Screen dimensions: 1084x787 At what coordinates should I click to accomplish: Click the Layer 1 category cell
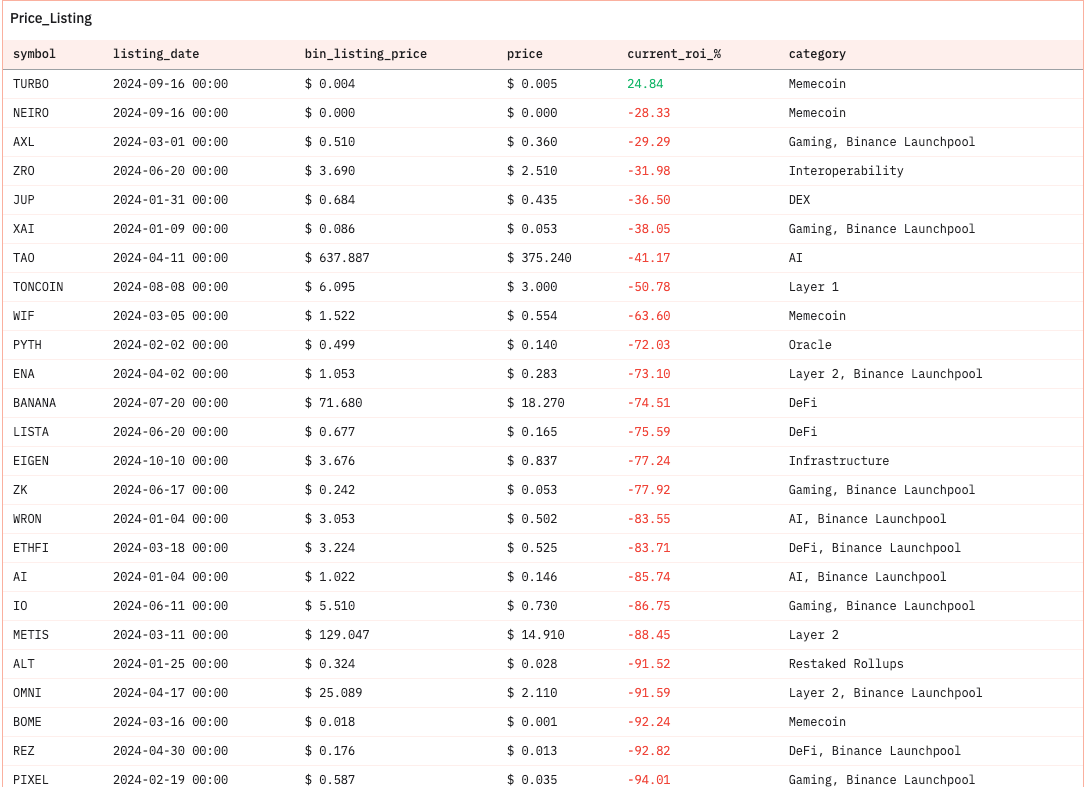[814, 287]
